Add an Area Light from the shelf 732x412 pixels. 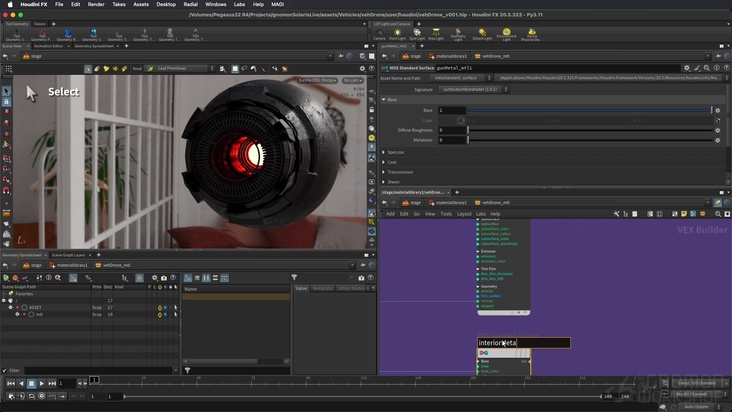[436, 34]
